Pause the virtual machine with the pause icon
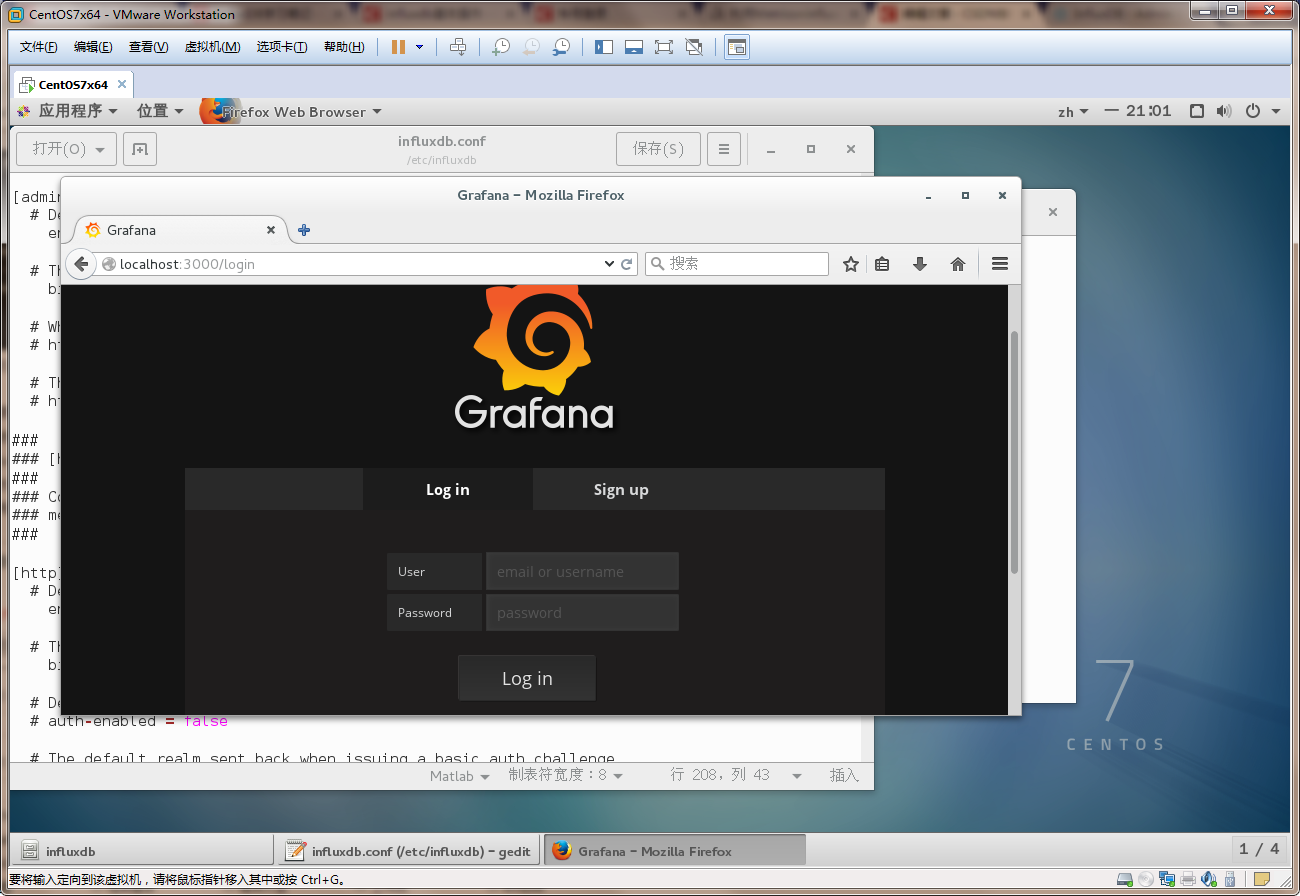The image size is (1300, 896). click(x=398, y=47)
